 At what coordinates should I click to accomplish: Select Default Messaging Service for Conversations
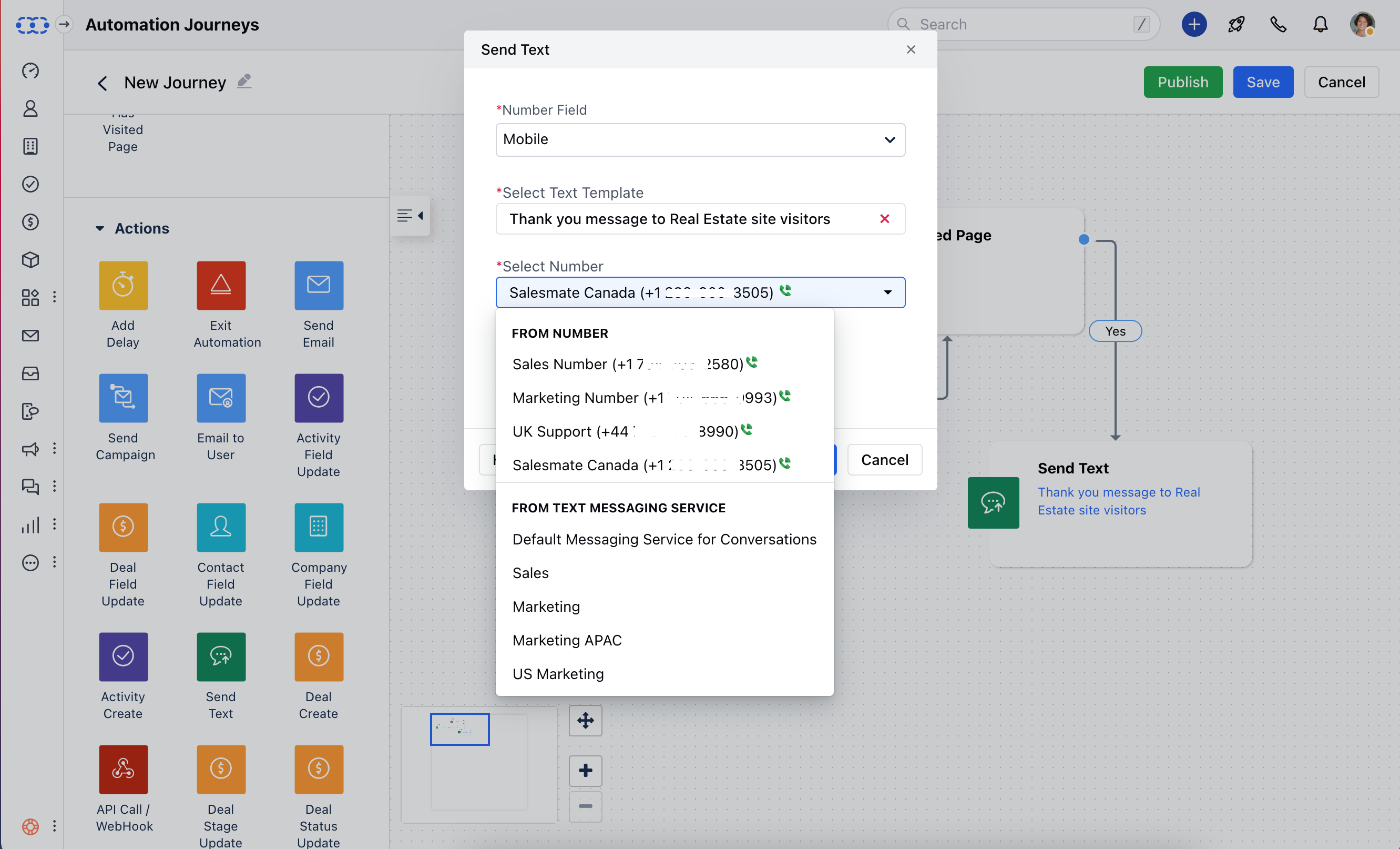[664, 539]
